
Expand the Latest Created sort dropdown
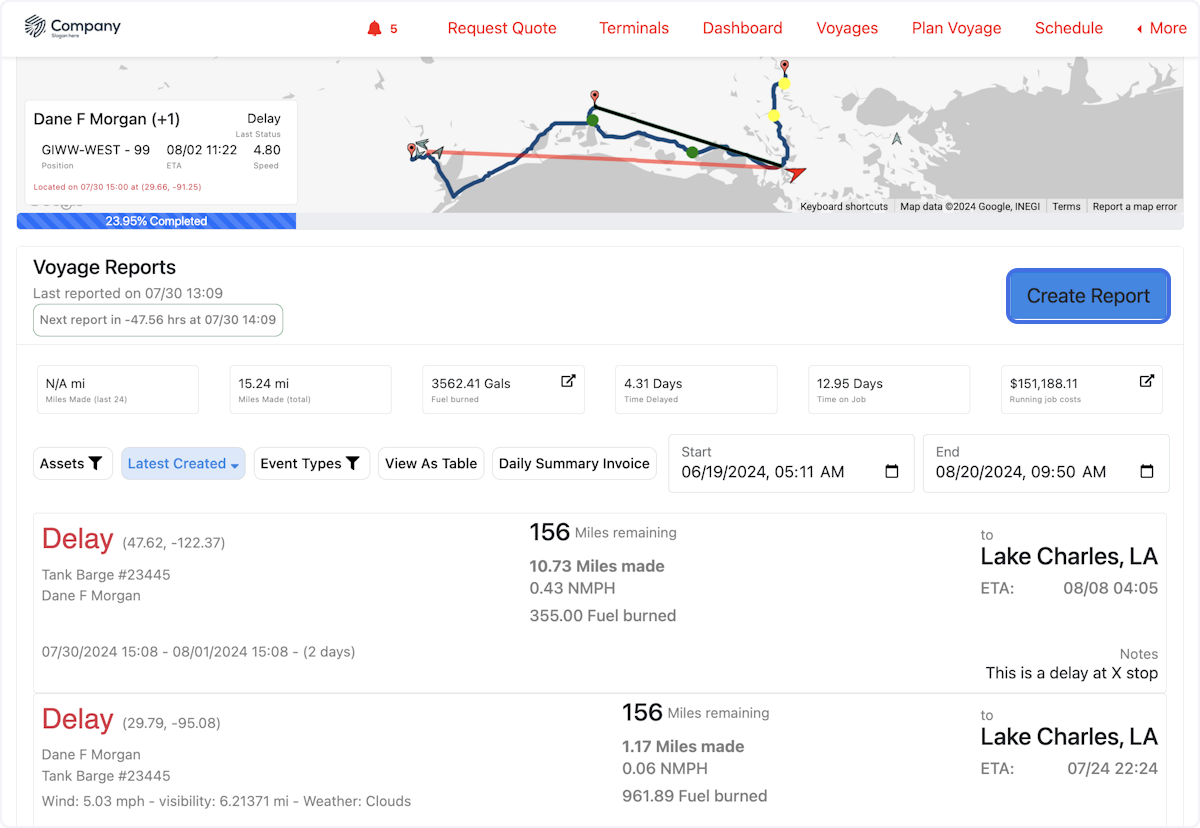tap(183, 463)
